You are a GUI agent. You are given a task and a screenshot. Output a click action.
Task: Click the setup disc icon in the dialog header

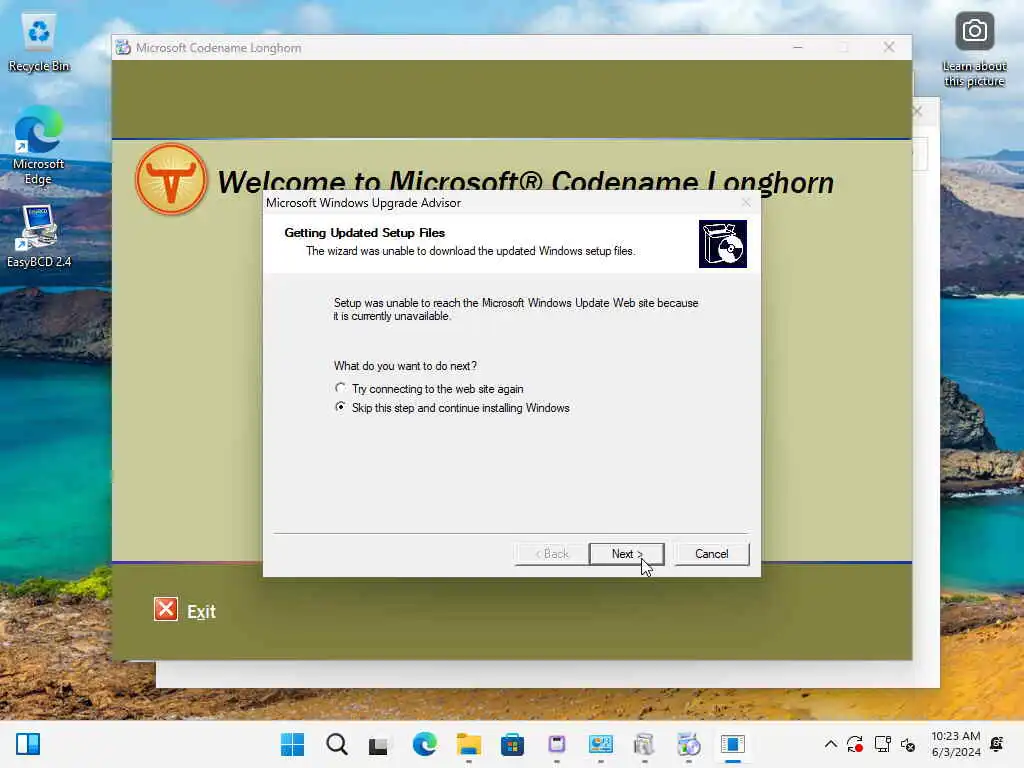pyautogui.click(x=722, y=244)
